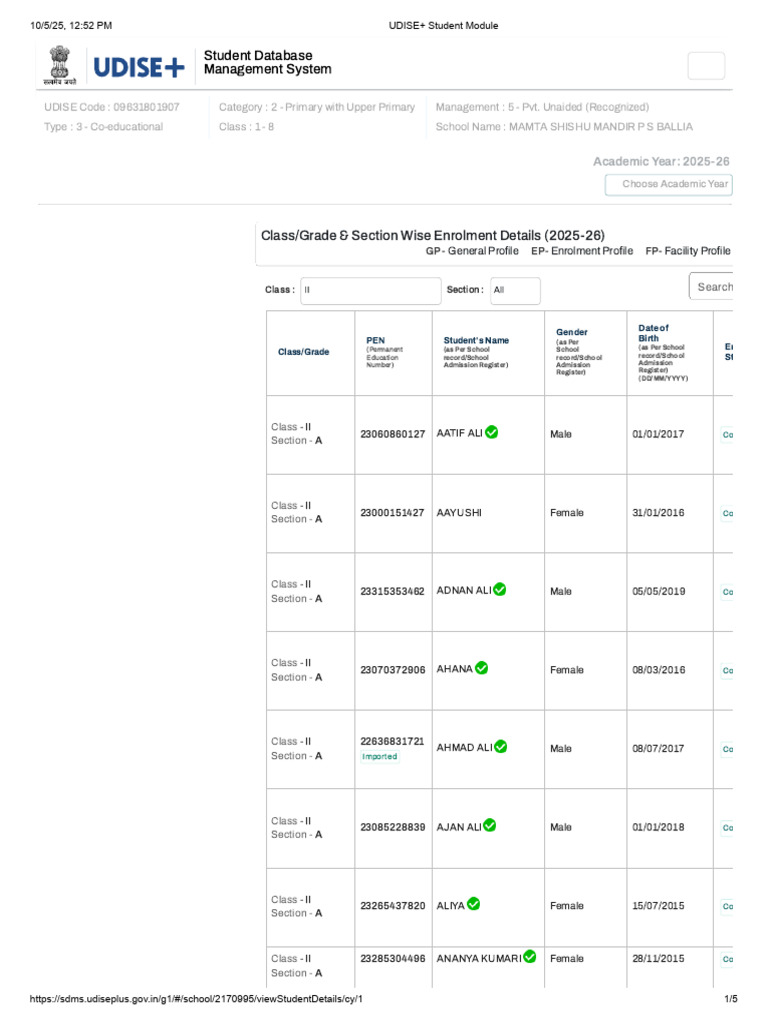Click date of birth 28/11/2015
Screen dimensions: 768x1024
pyautogui.click(x=658, y=959)
